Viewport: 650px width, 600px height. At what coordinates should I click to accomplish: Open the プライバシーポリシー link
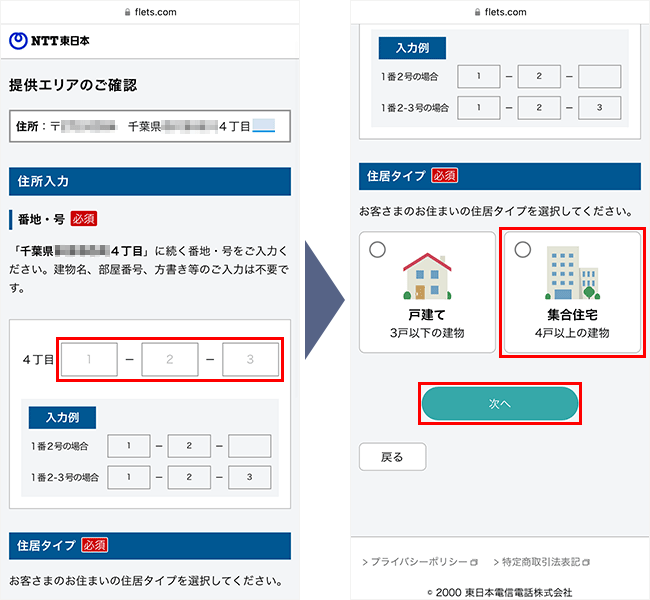point(419,562)
